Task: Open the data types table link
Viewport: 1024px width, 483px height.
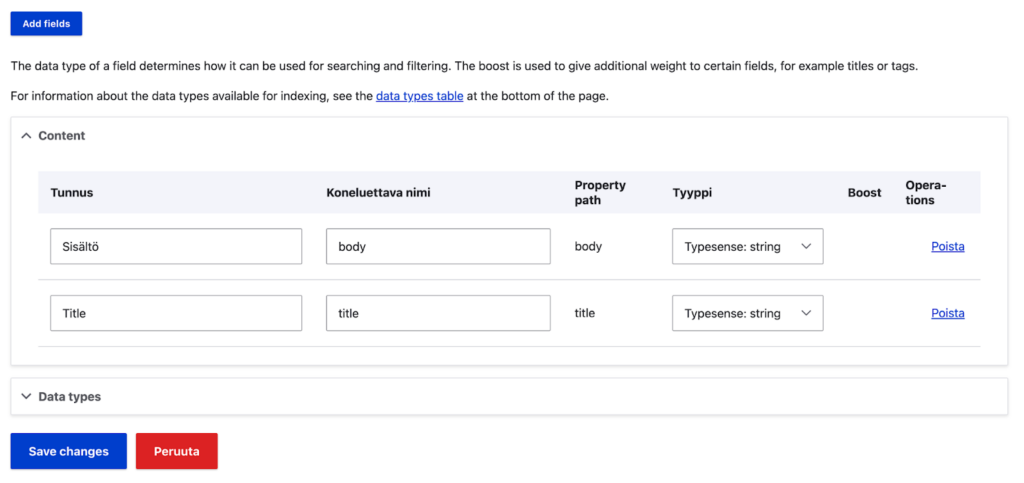Action: tap(419, 97)
